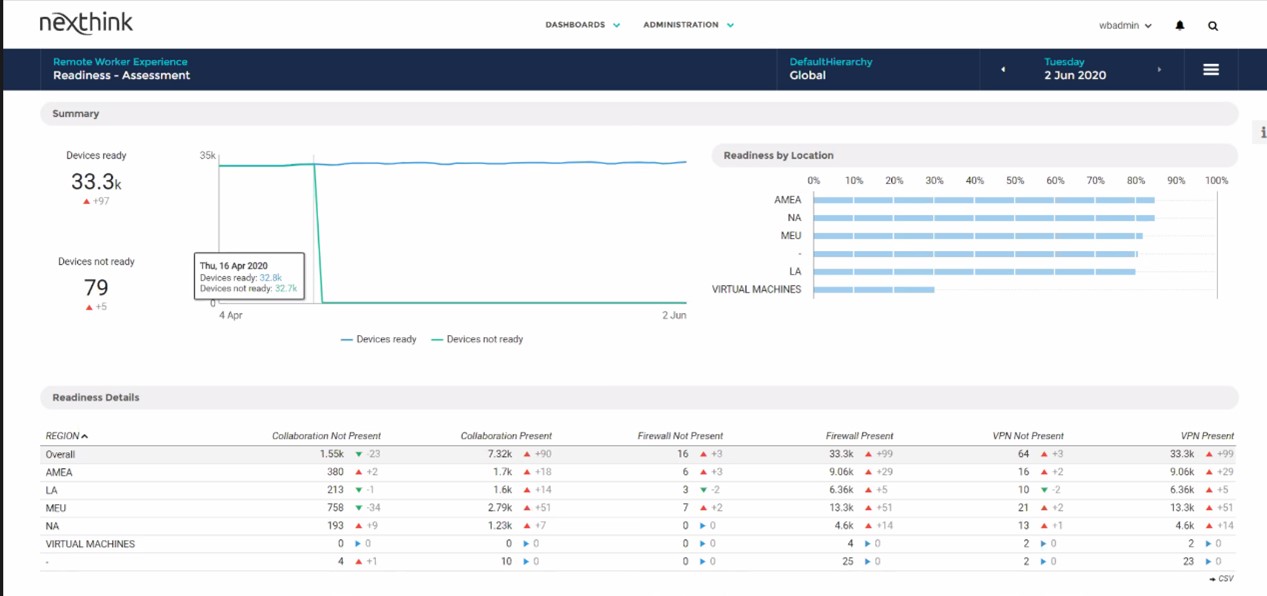Open the hamburger menu icon
1267x596 pixels.
click(x=1210, y=70)
